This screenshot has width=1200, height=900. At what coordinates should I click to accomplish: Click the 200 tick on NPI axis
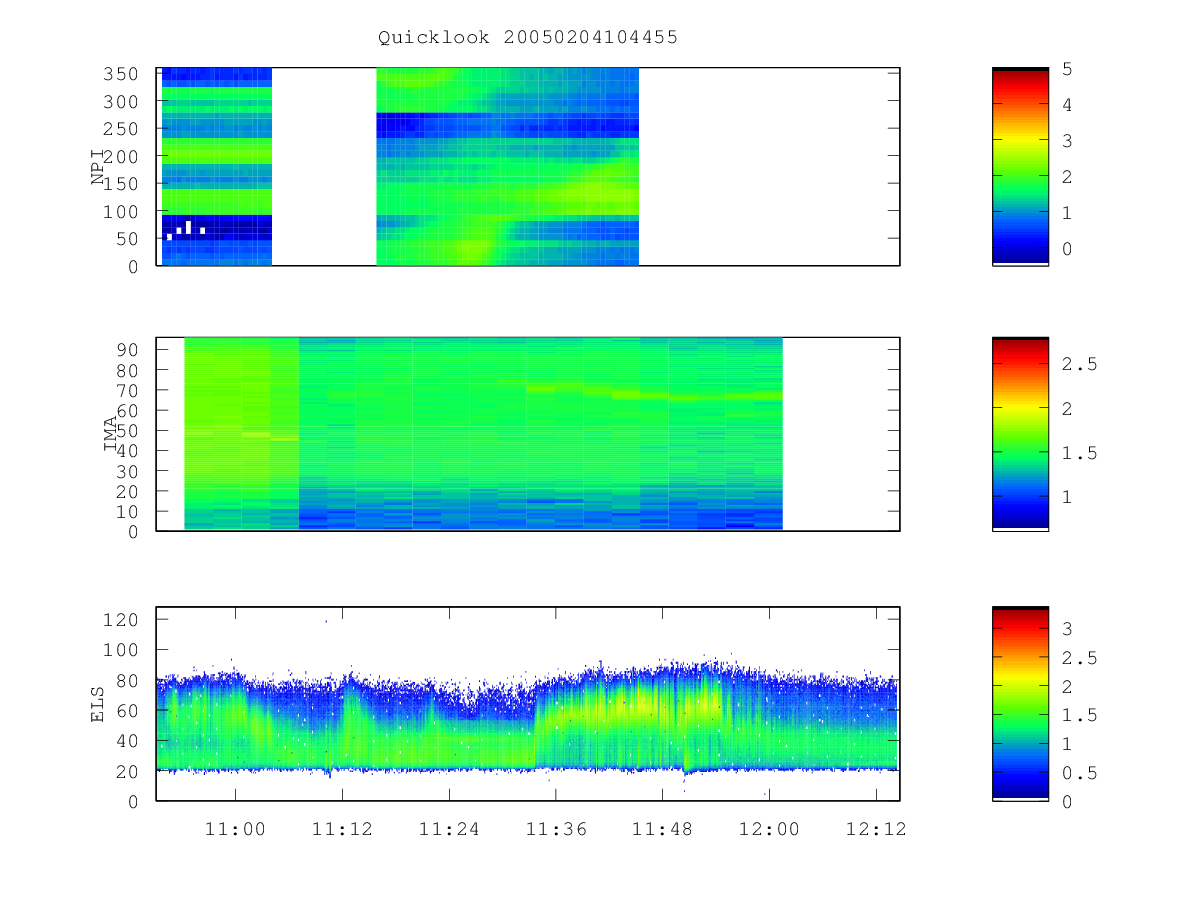coord(122,157)
